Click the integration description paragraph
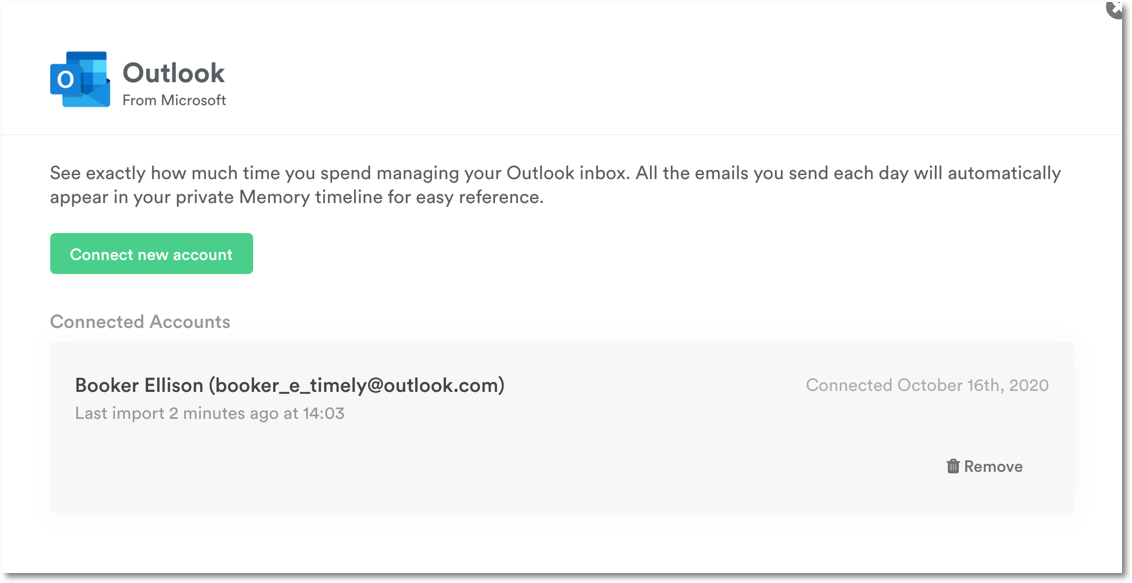The height and width of the screenshot is (583, 1132). (555, 185)
